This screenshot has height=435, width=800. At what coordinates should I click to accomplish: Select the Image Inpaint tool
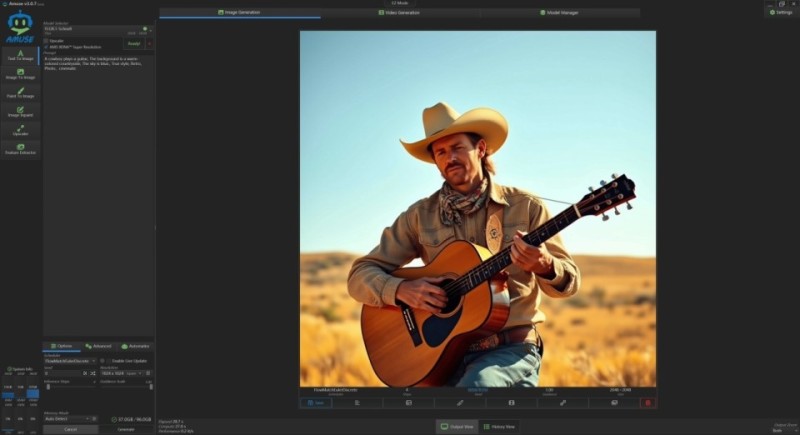(x=21, y=111)
